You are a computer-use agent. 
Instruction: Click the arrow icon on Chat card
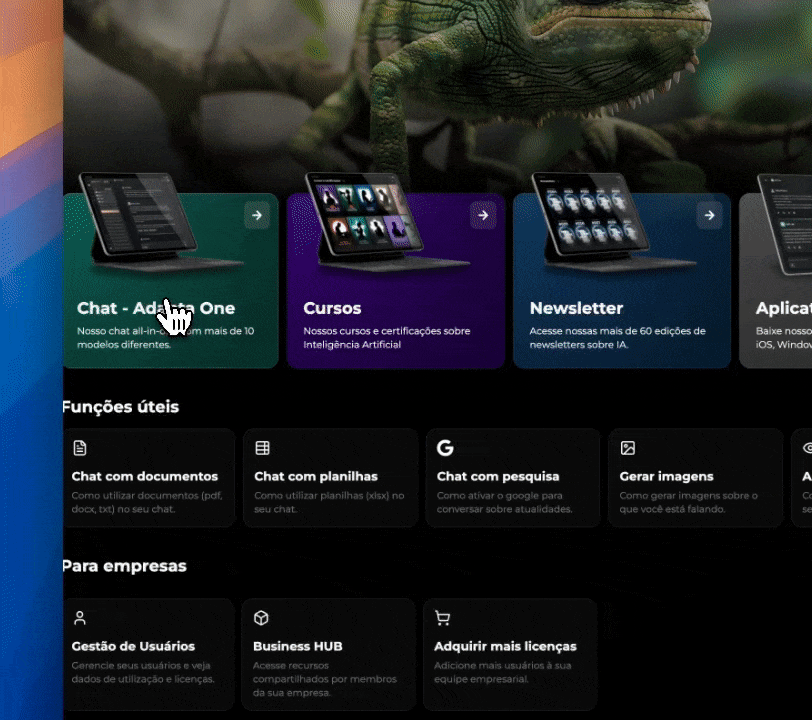[257, 215]
